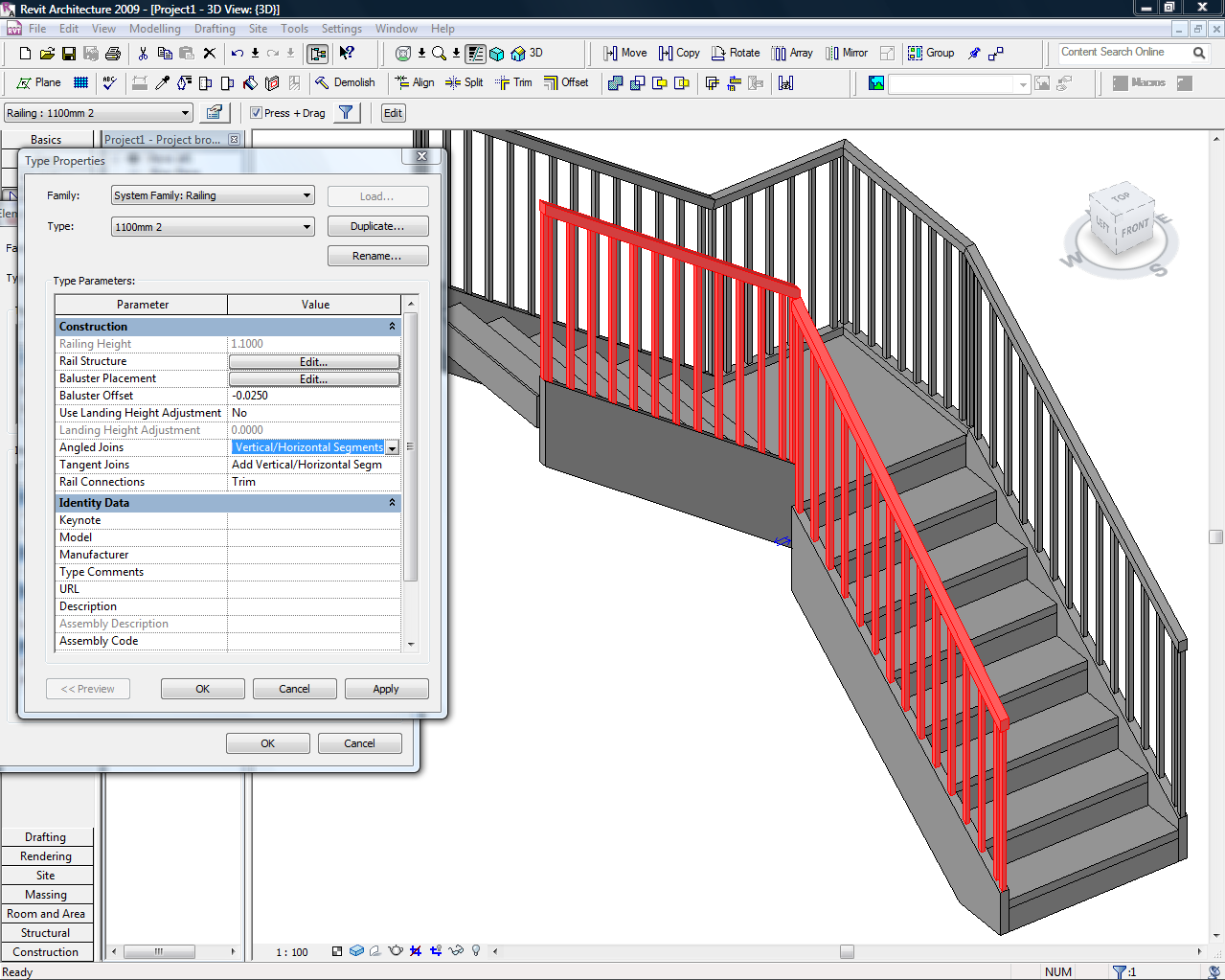Toggle the selection filter icon
Viewport: 1225px width, 980px height.
346,112
